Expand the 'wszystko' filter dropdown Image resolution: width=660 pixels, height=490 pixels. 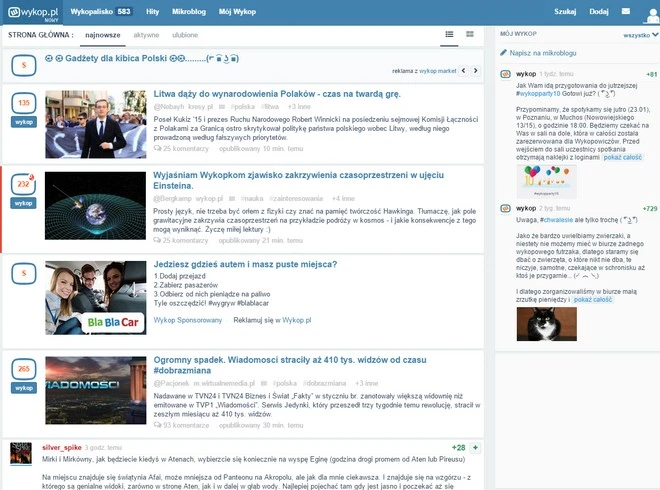click(x=638, y=34)
